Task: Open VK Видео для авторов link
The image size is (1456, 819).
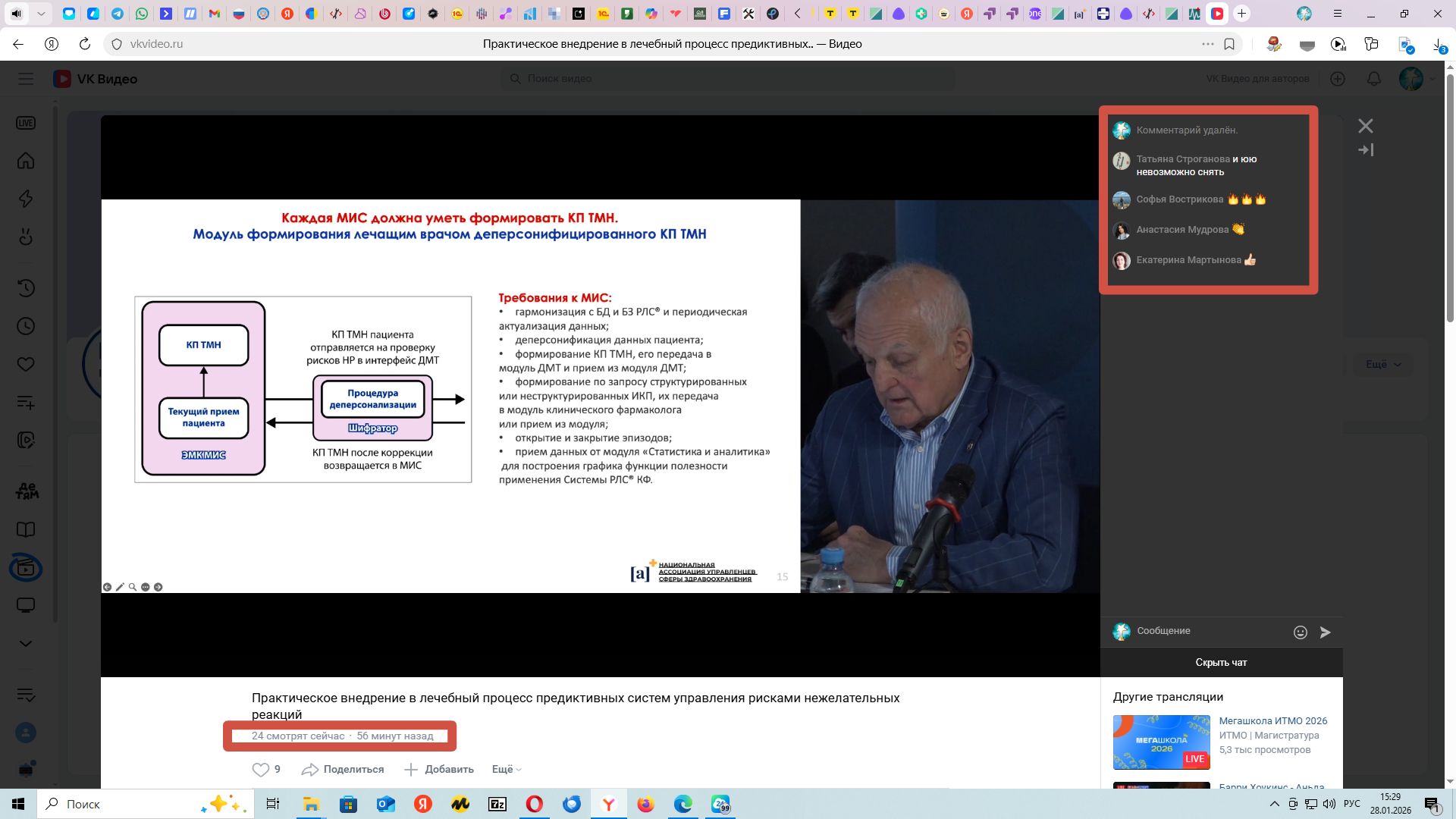Action: 1257,79
